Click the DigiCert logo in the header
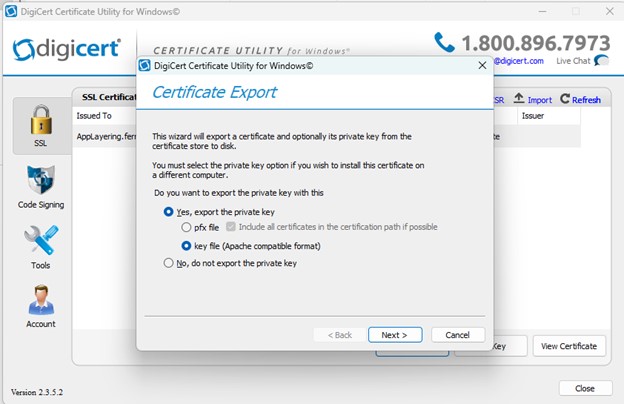624x404 pixels. tap(67, 48)
